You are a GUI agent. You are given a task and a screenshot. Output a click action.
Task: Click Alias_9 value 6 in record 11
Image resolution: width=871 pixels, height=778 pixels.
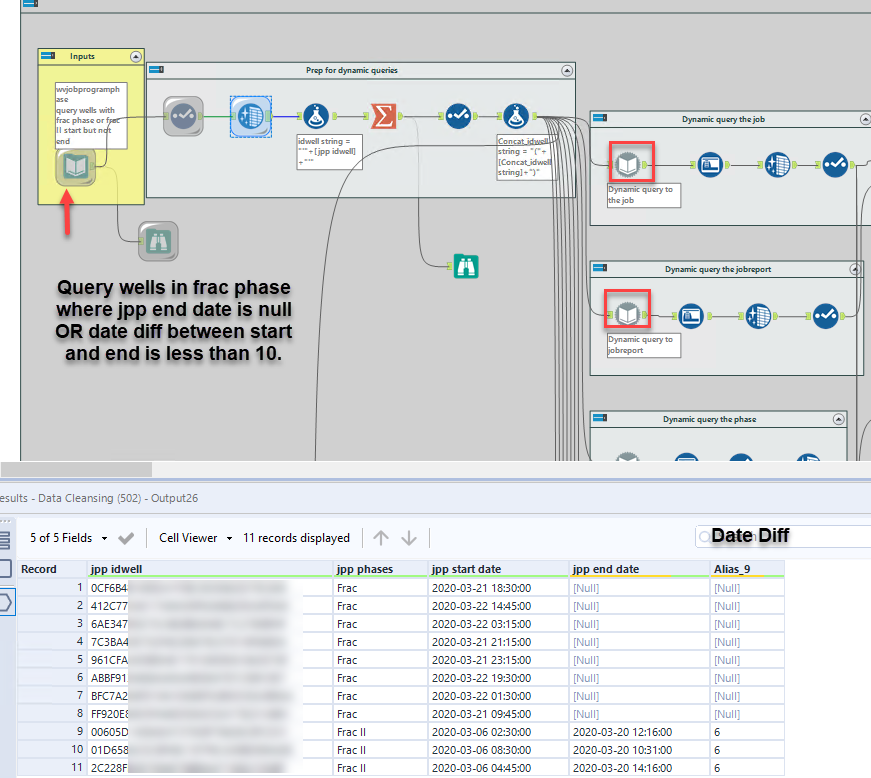tap(747, 768)
